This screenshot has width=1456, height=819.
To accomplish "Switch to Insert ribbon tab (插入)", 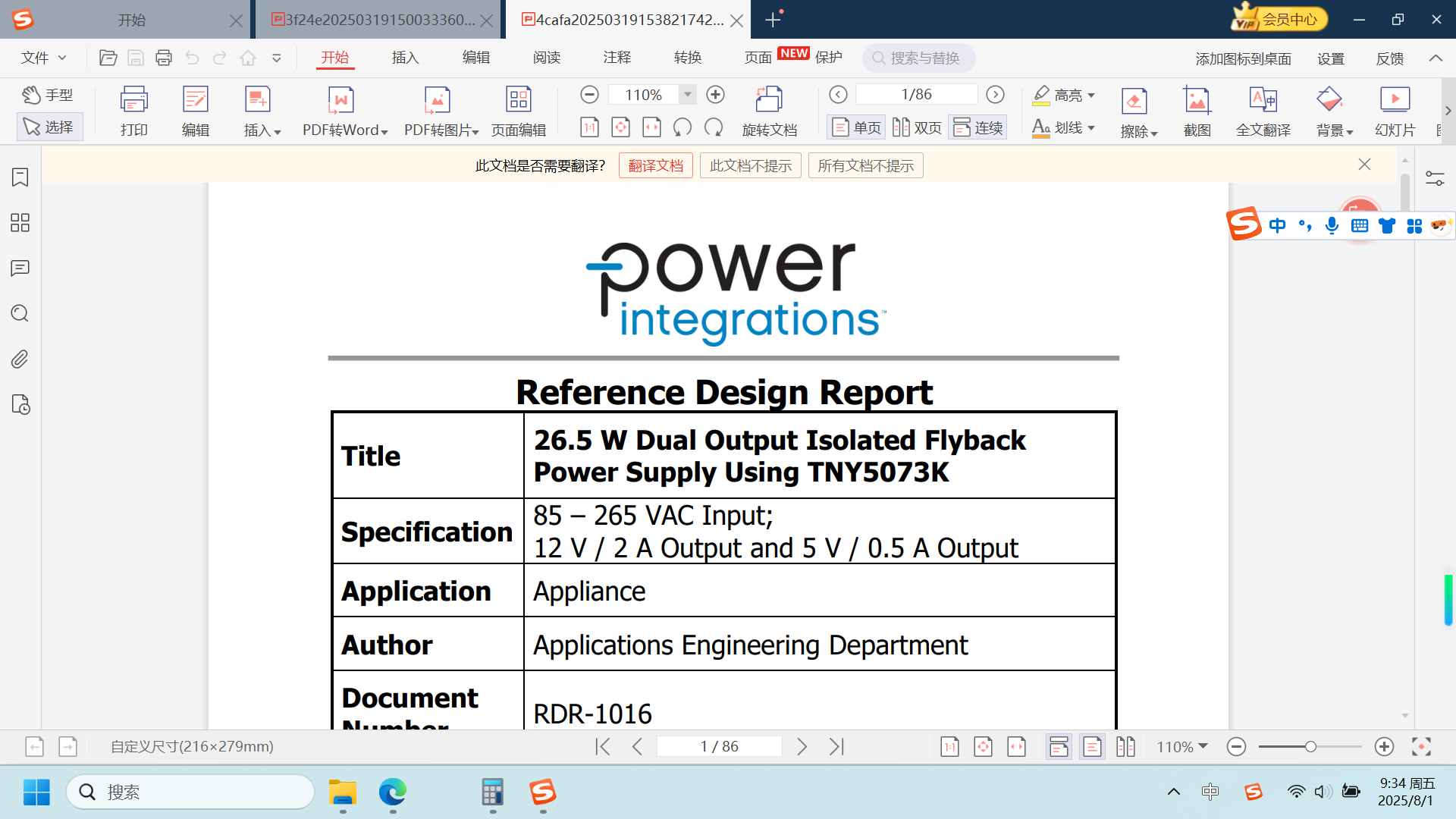I will [405, 58].
